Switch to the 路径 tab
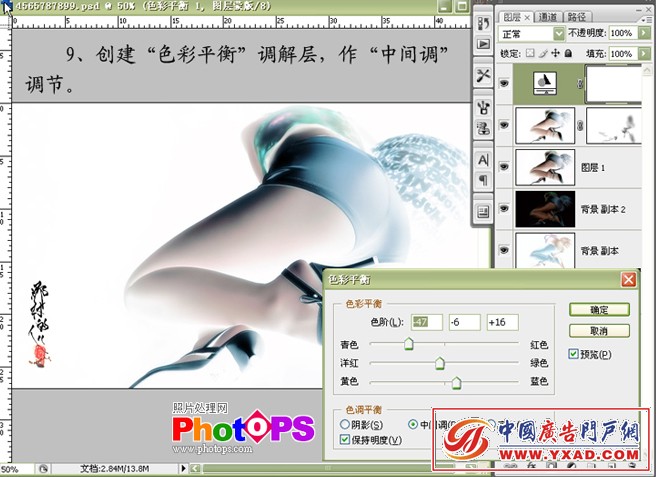 [577, 17]
